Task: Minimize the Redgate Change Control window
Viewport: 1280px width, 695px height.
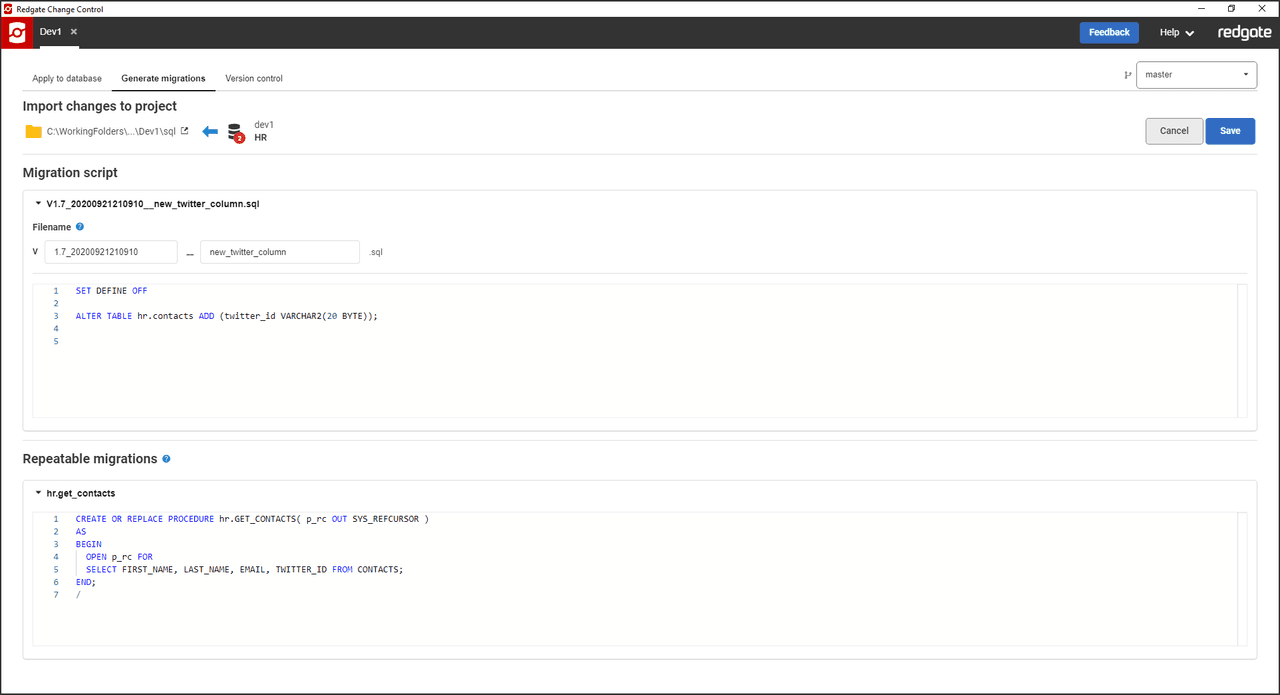Action: (x=1202, y=9)
